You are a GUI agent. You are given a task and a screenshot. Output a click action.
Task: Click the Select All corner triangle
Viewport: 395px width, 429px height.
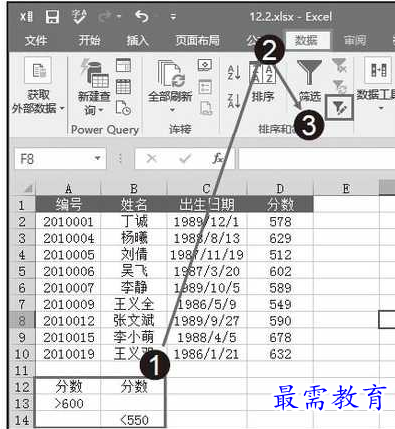[x=28, y=189]
